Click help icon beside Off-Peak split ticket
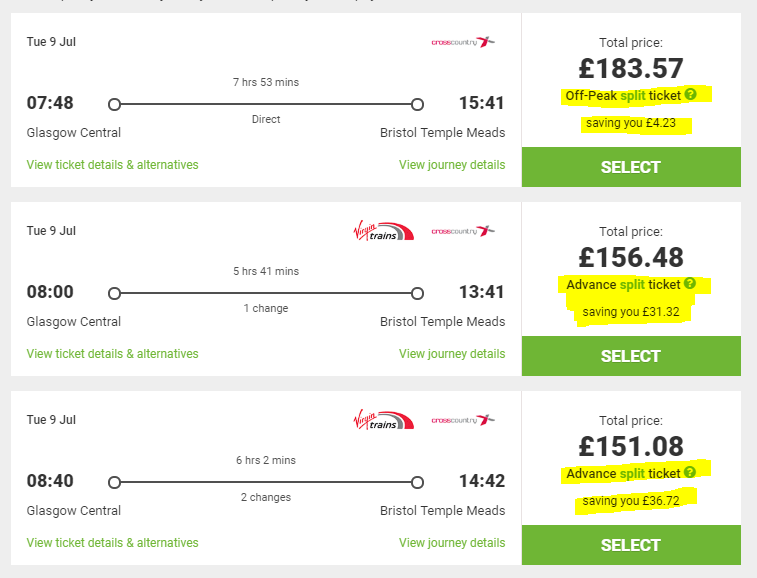 (x=690, y=94)
